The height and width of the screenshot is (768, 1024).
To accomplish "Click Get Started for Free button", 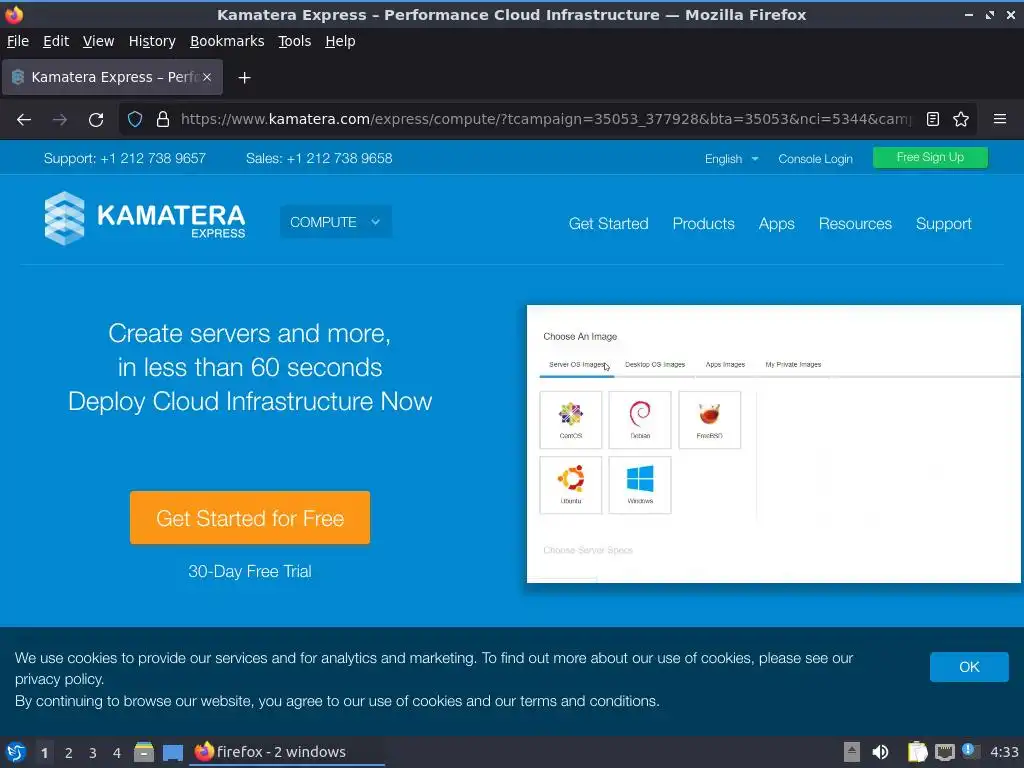I will [x=250, y=518].
